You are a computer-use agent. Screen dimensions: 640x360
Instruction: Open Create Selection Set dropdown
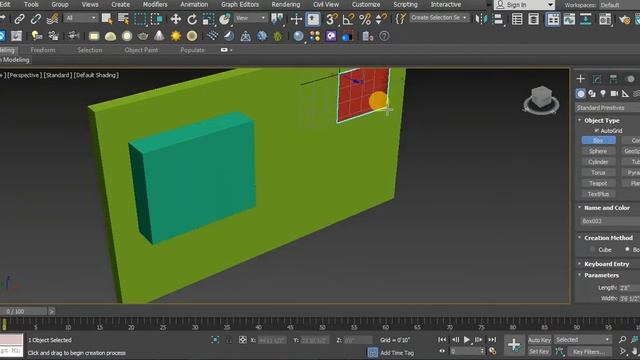pos(439,18)
